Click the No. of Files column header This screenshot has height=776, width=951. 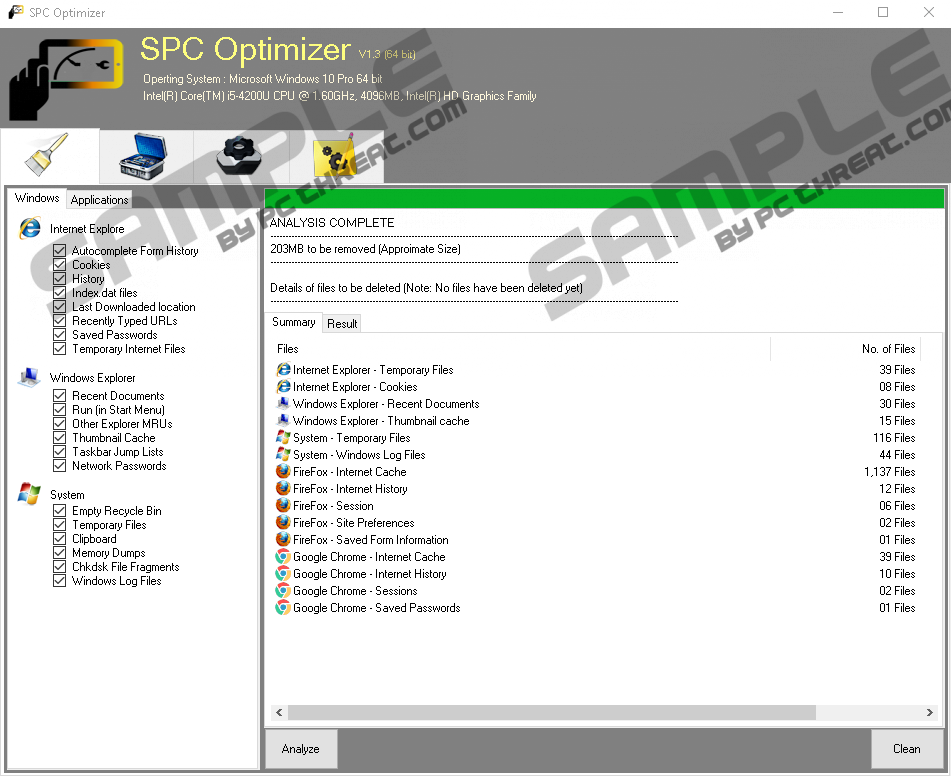point(845,349)
